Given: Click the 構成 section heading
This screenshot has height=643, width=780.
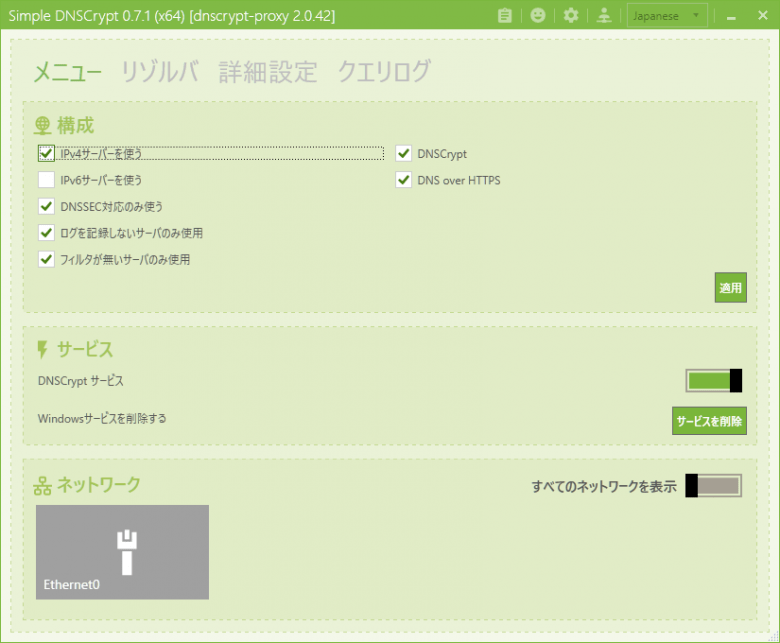Looking at the screenshot, I should (x=75, y=125).
